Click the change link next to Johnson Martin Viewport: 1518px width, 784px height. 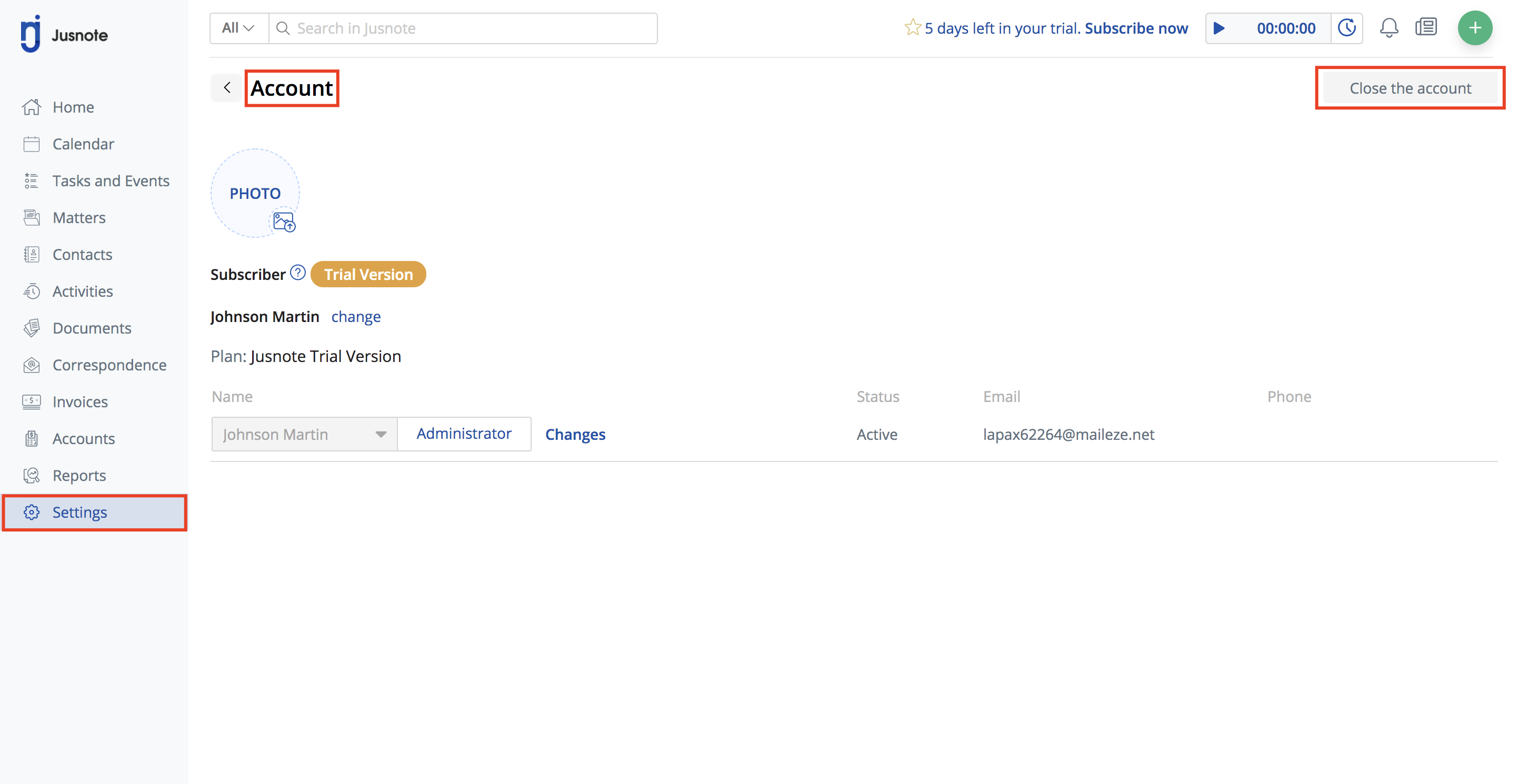tap(356, 317)
